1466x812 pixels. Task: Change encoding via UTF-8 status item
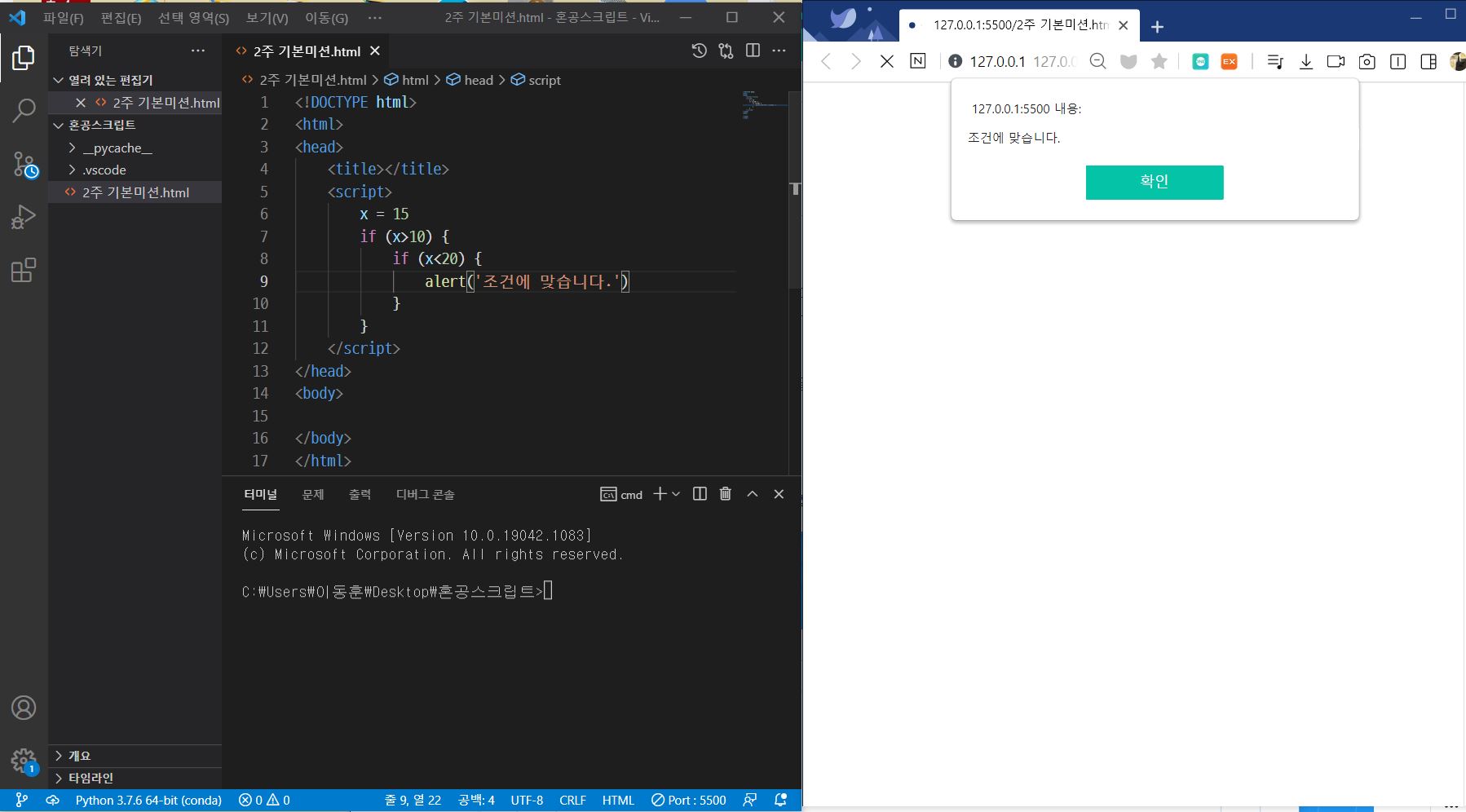(527, 801)
